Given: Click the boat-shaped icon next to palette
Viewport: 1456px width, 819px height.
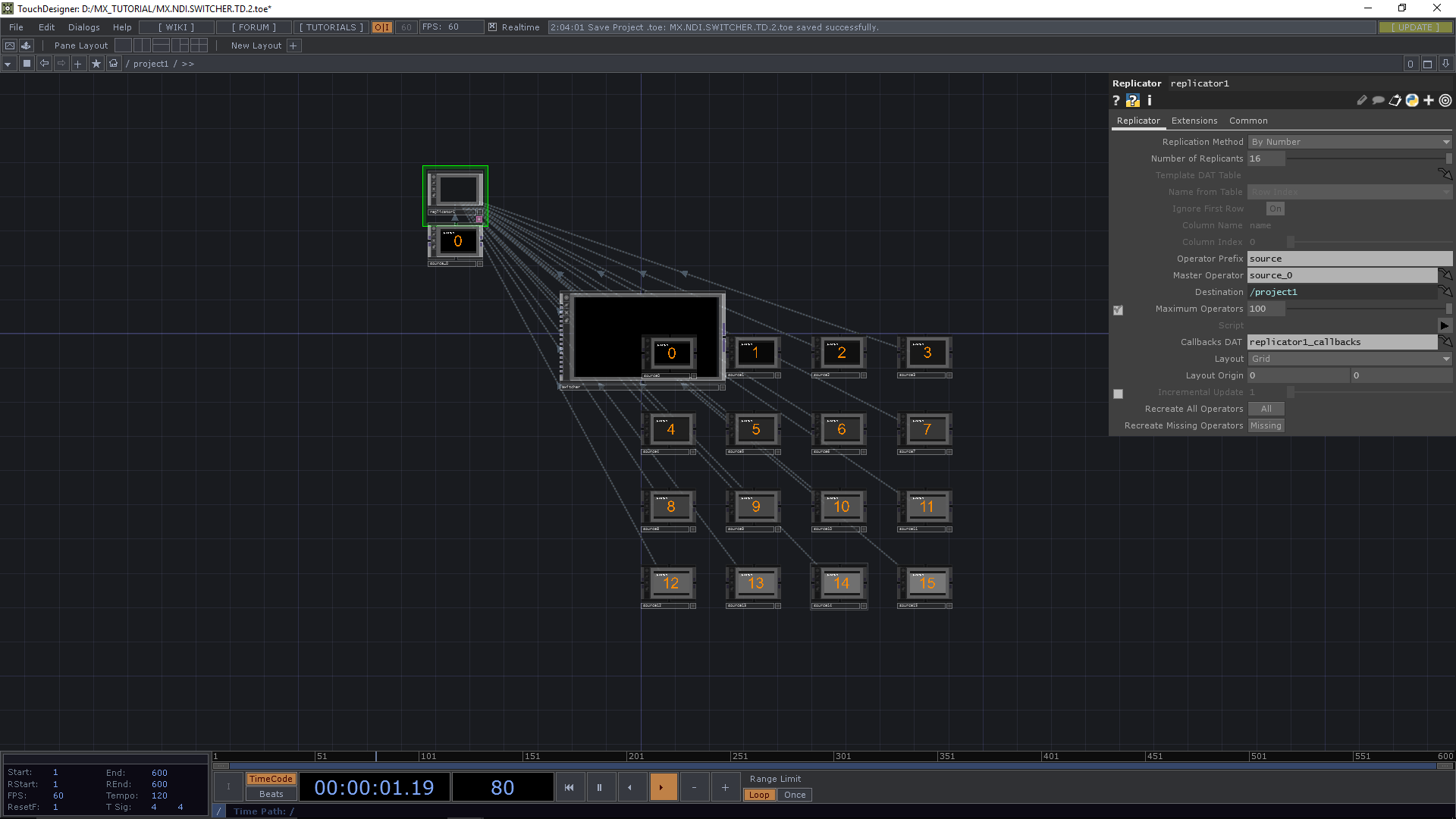Looking at the screenshot, I should pos(27,45).
